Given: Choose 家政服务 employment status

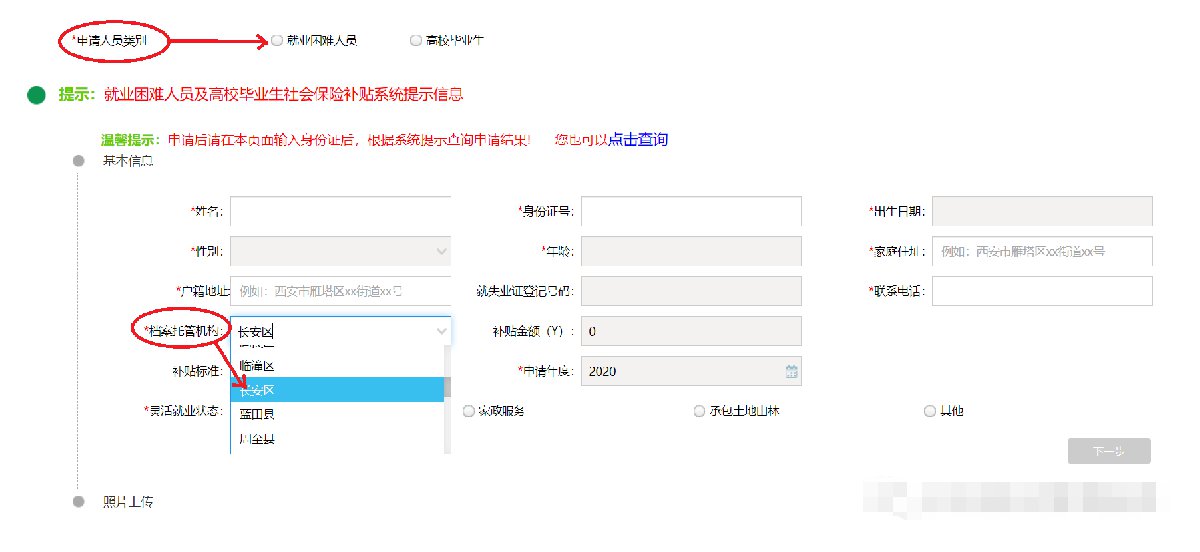Looking at the screenshot, I should pyautogui.click(x=469, y=411).
